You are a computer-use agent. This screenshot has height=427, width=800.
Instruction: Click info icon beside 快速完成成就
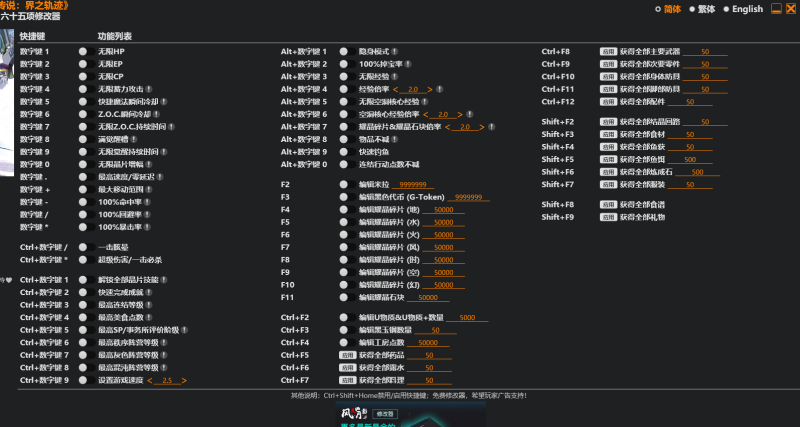click(x=148, y=292)
